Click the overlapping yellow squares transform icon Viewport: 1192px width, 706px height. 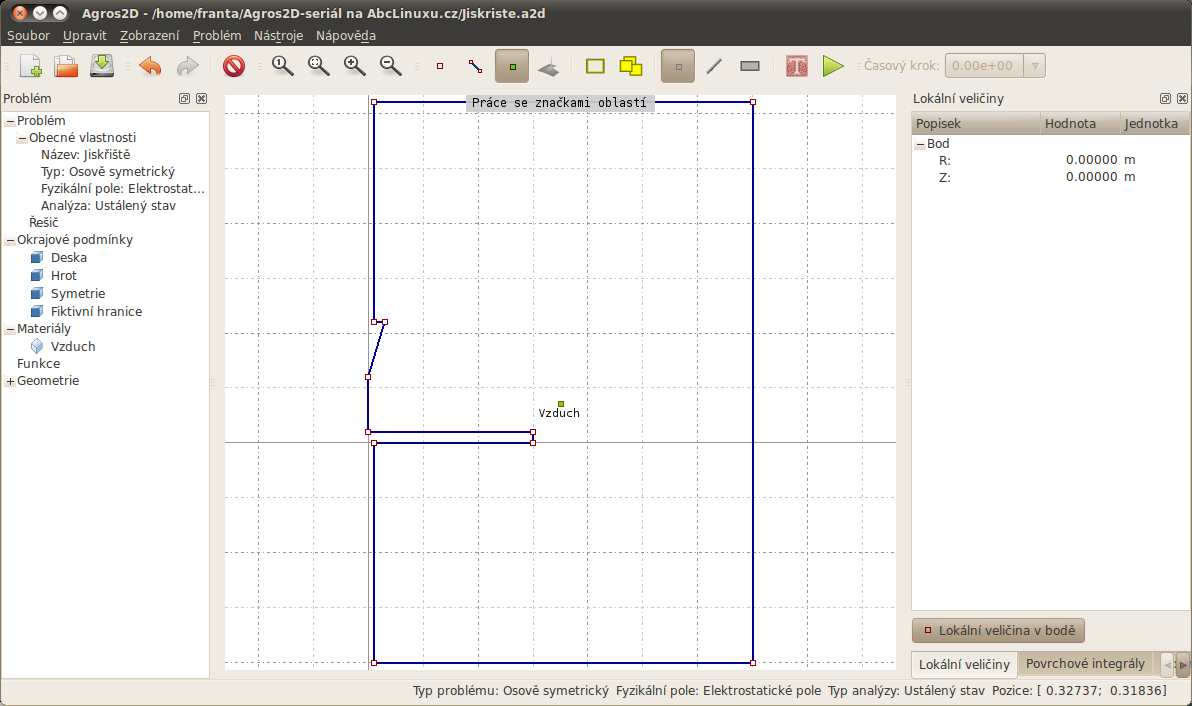point(631,66)
